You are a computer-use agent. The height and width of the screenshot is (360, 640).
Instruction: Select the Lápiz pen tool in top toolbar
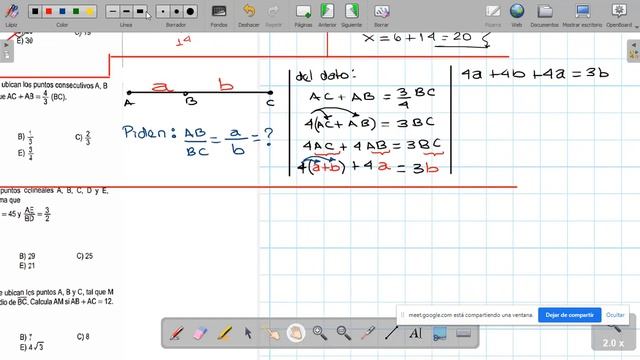(x=11, y=15)
